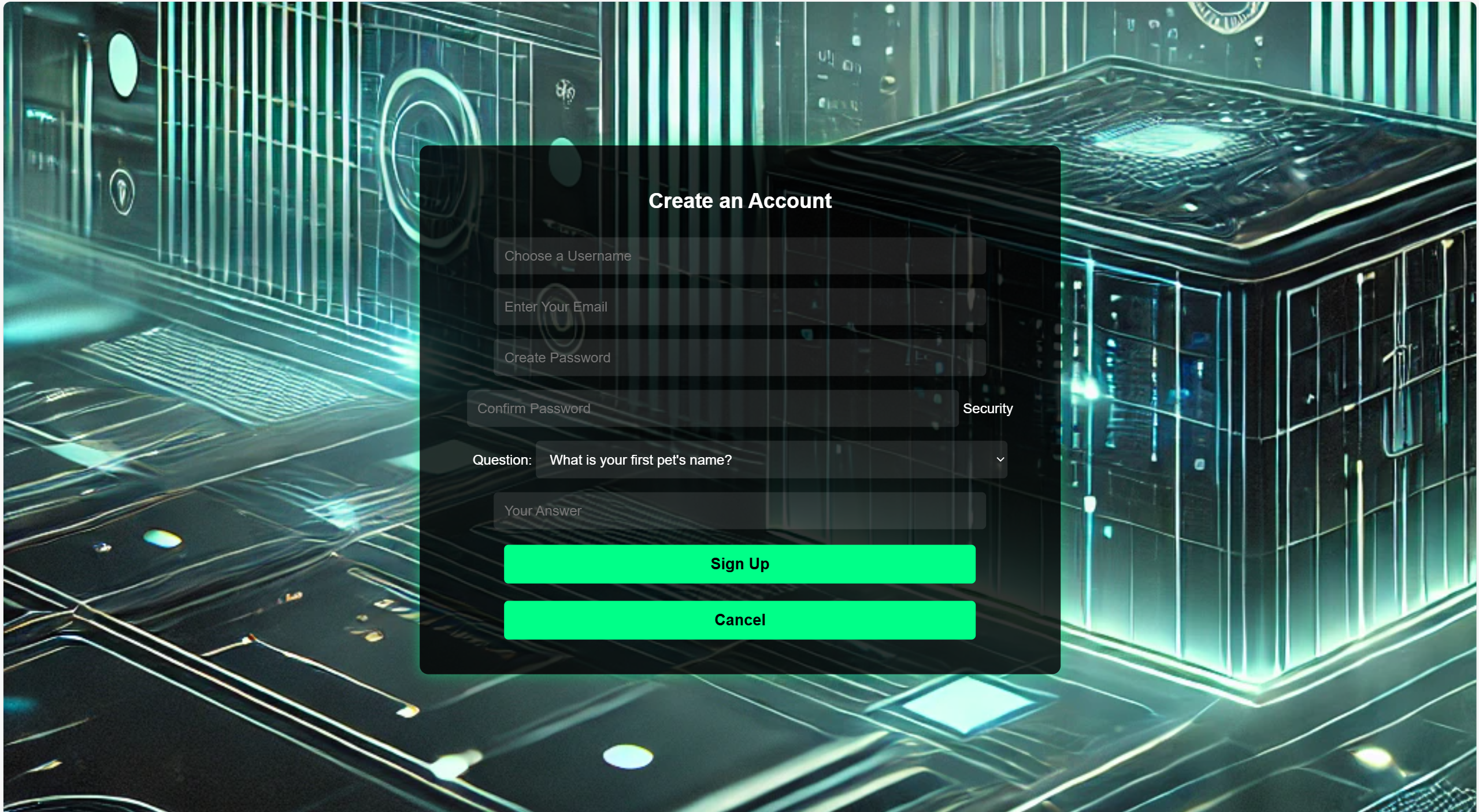
Task: Click the "Confirm Password" placeholder text
Action: point(533,409)
